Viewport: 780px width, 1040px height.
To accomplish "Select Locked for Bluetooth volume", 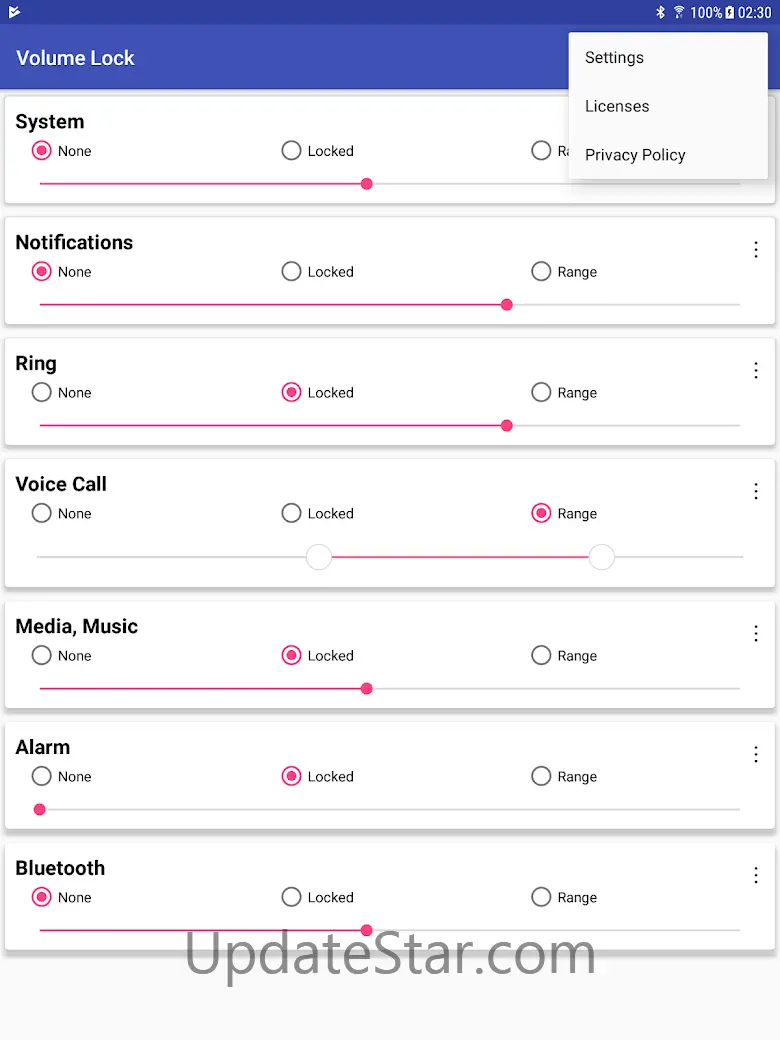I will click(x=318, y=897).
